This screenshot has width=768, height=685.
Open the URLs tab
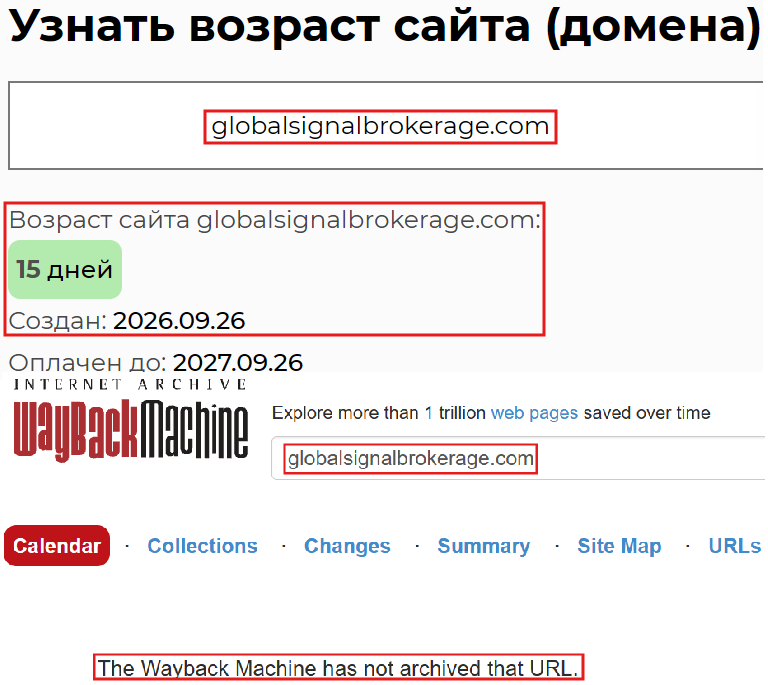pyautogui.click(x=735, y=545)
